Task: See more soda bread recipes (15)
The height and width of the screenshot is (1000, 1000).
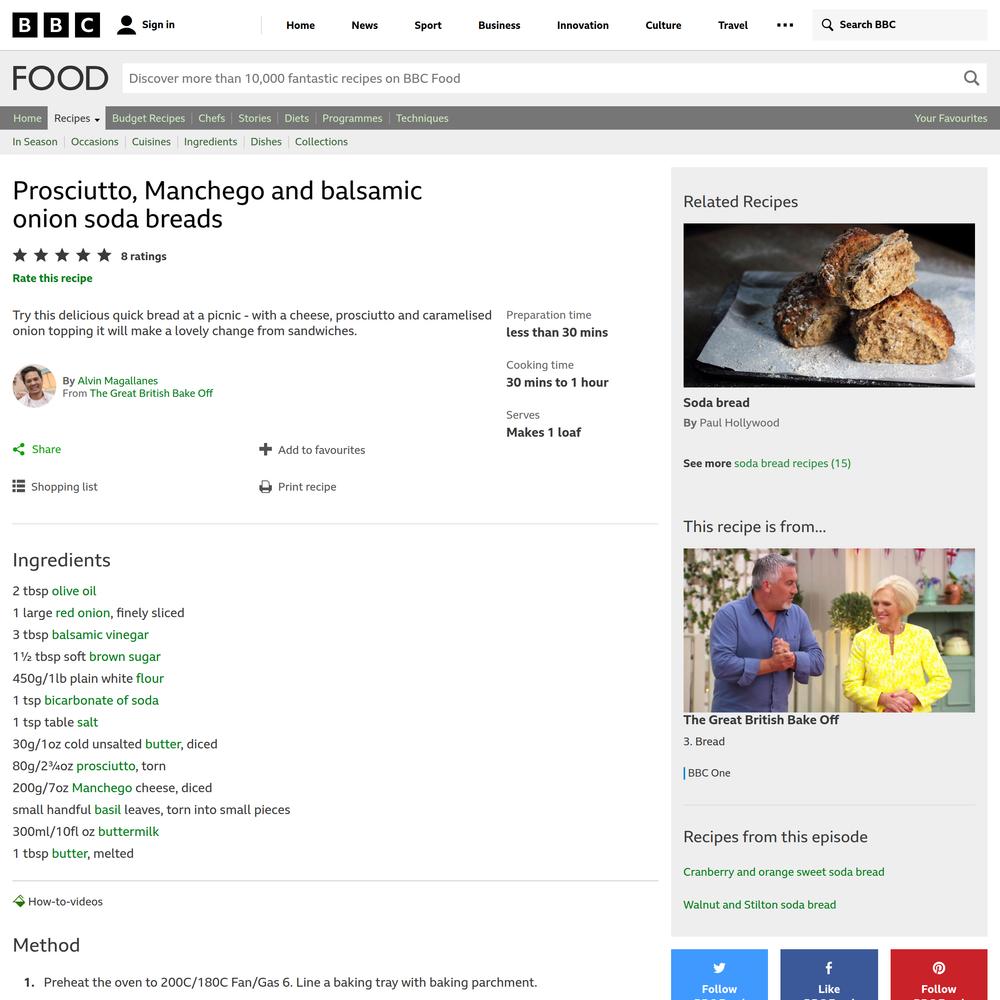Action: pos(792,464)
